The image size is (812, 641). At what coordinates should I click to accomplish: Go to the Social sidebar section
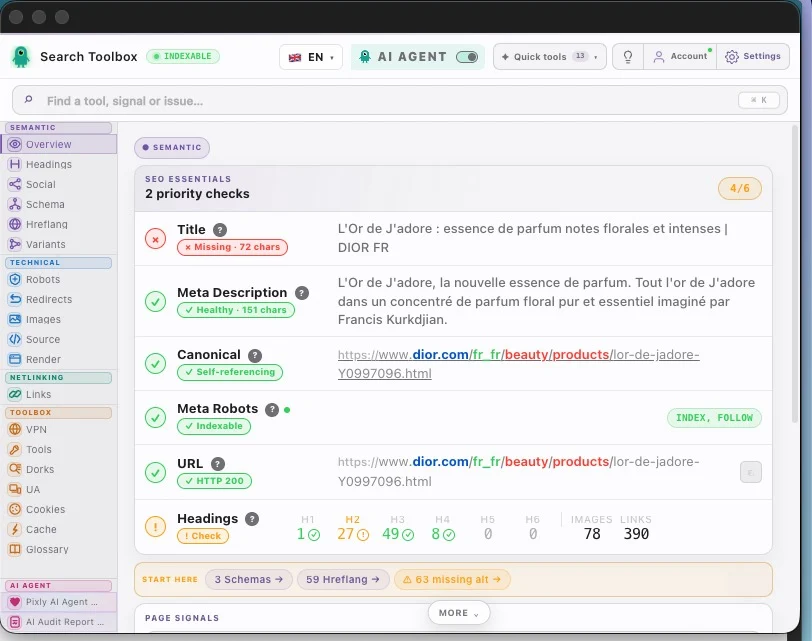59,184
